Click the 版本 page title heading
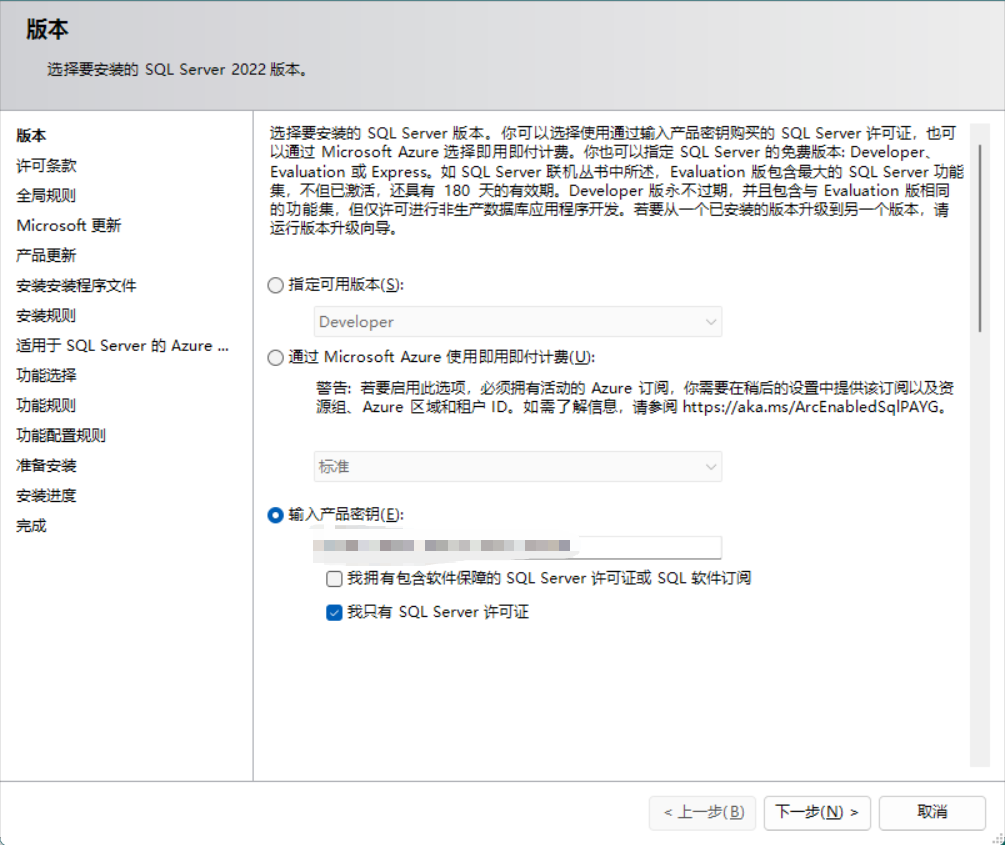The image size is (1005, 845). coord(47,29)
